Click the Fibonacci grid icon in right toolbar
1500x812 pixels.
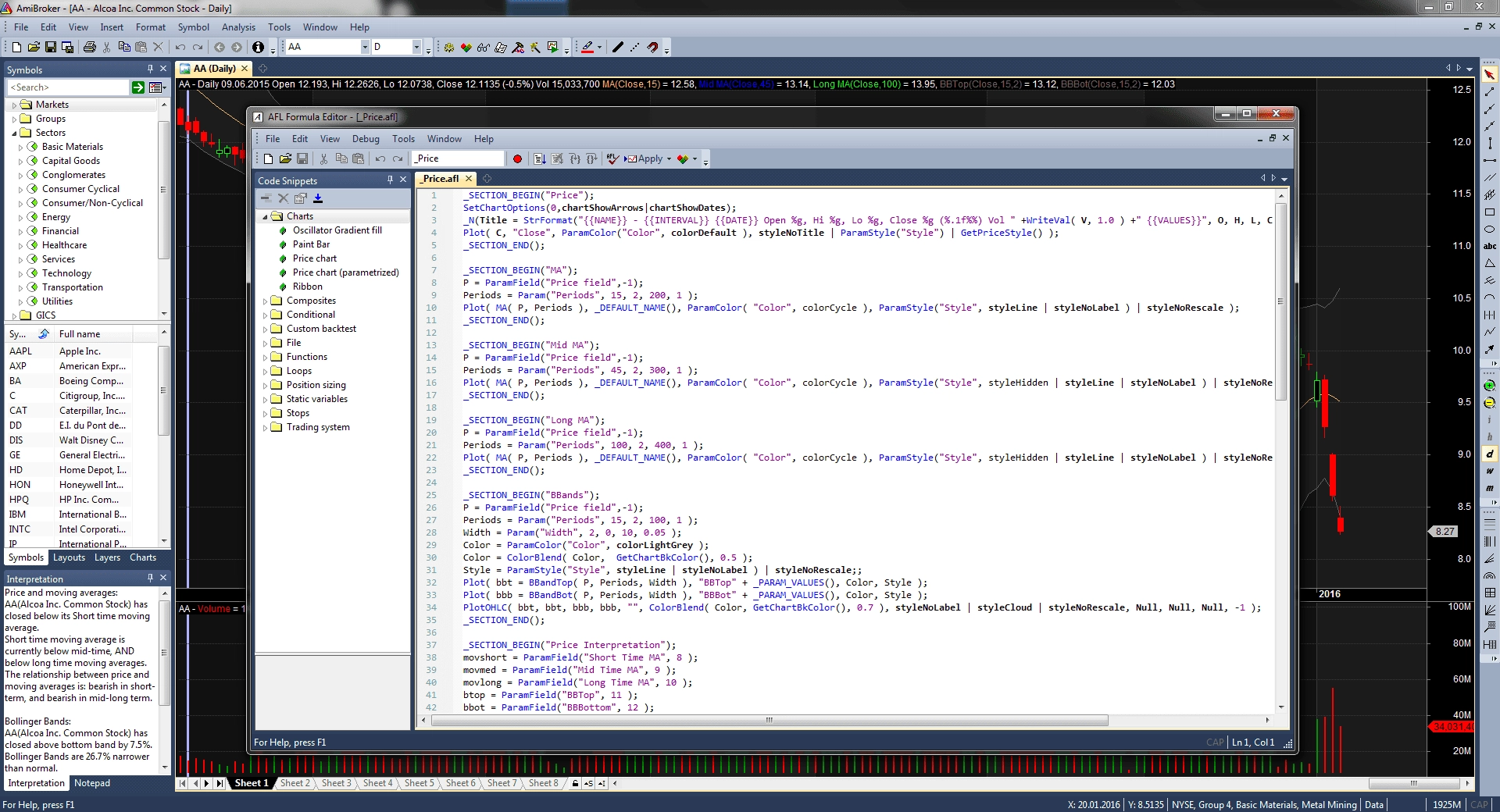pyautogui.click(x=1490, y=593)
